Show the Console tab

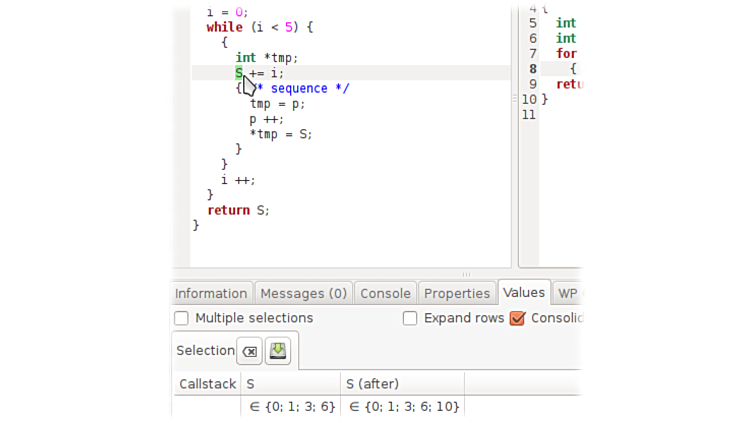pyautogui.click(x=385, y=293)
